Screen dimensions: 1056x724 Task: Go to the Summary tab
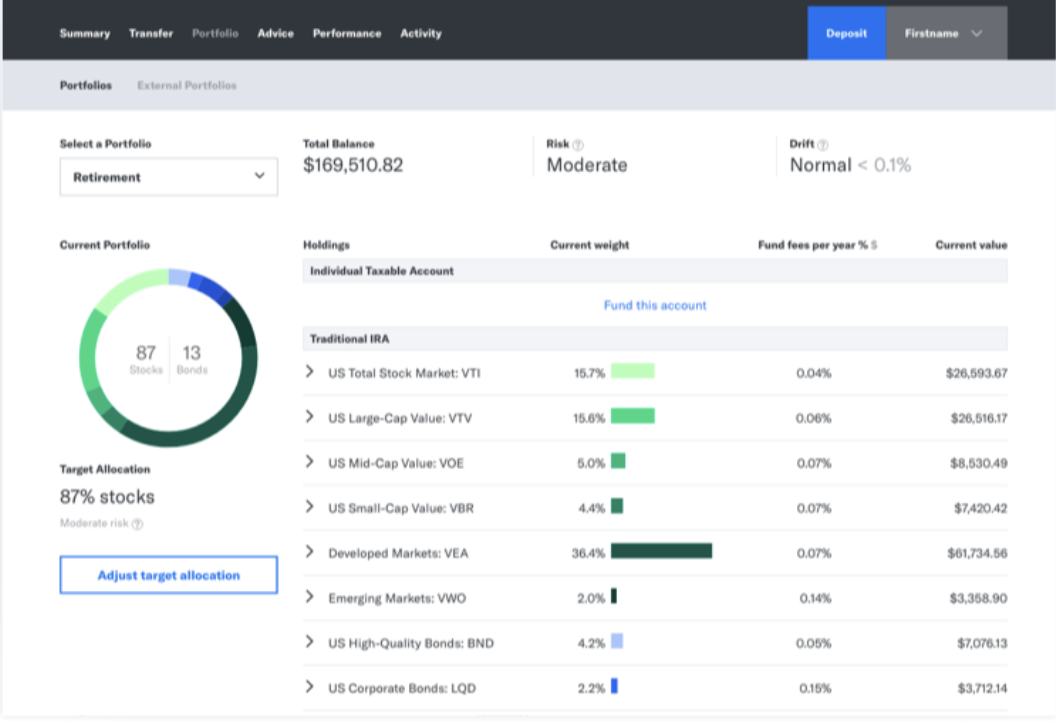point(85,33)
